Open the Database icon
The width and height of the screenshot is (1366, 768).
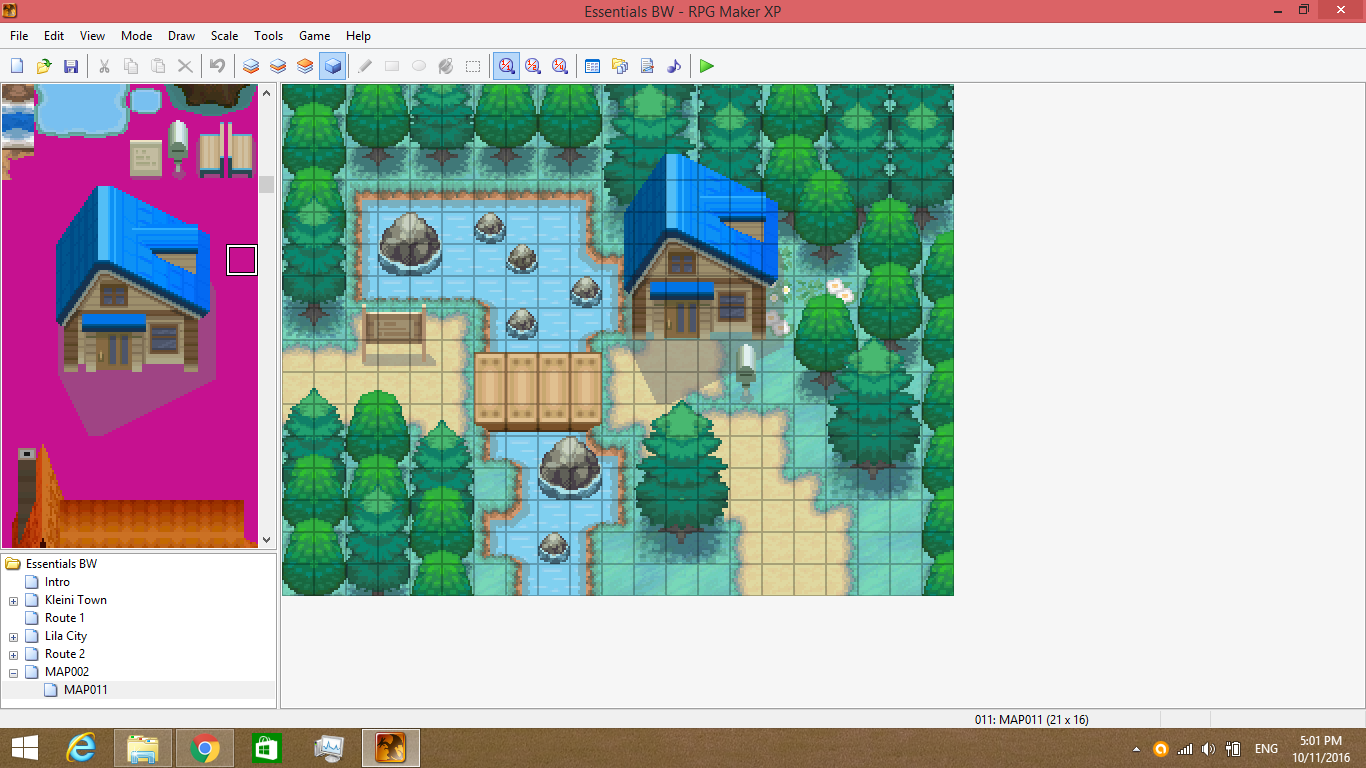pyautogui.click(x=592, y=66)
